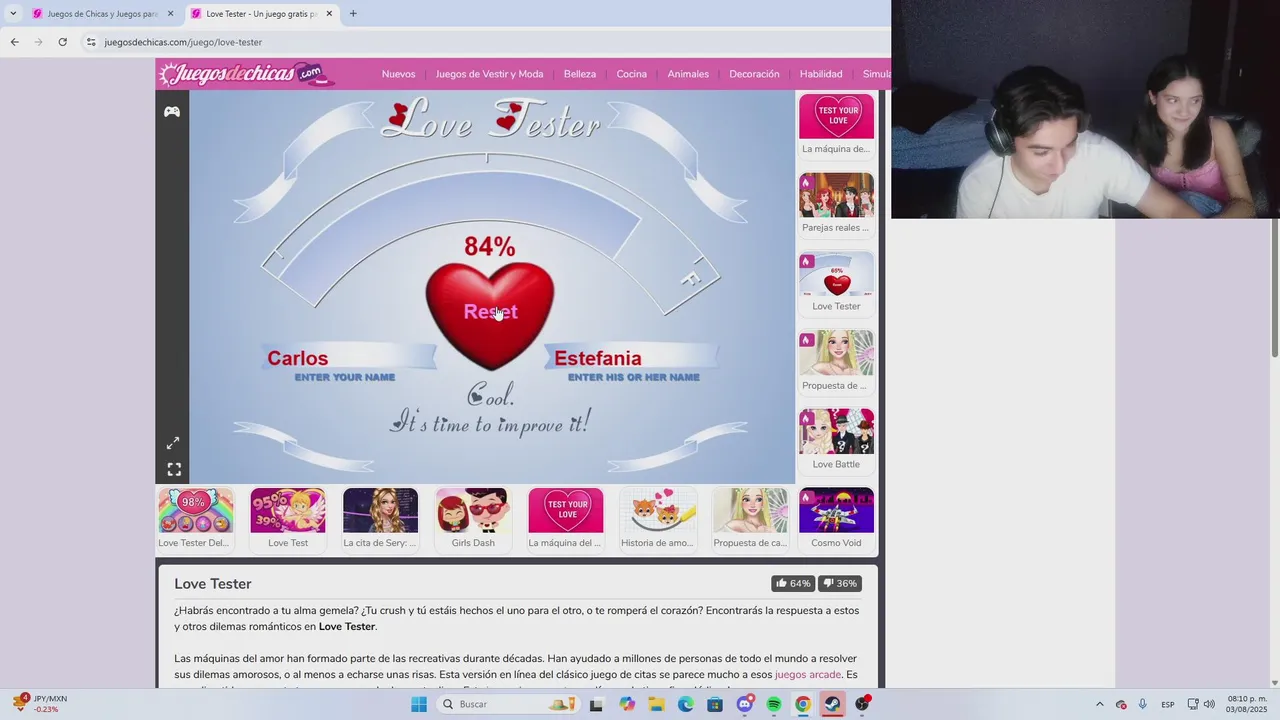The height and width of the screenshot is (720, 1280).
Task: Open La máquina del... bottom thumbnail
Action: [x=565, y=520]
